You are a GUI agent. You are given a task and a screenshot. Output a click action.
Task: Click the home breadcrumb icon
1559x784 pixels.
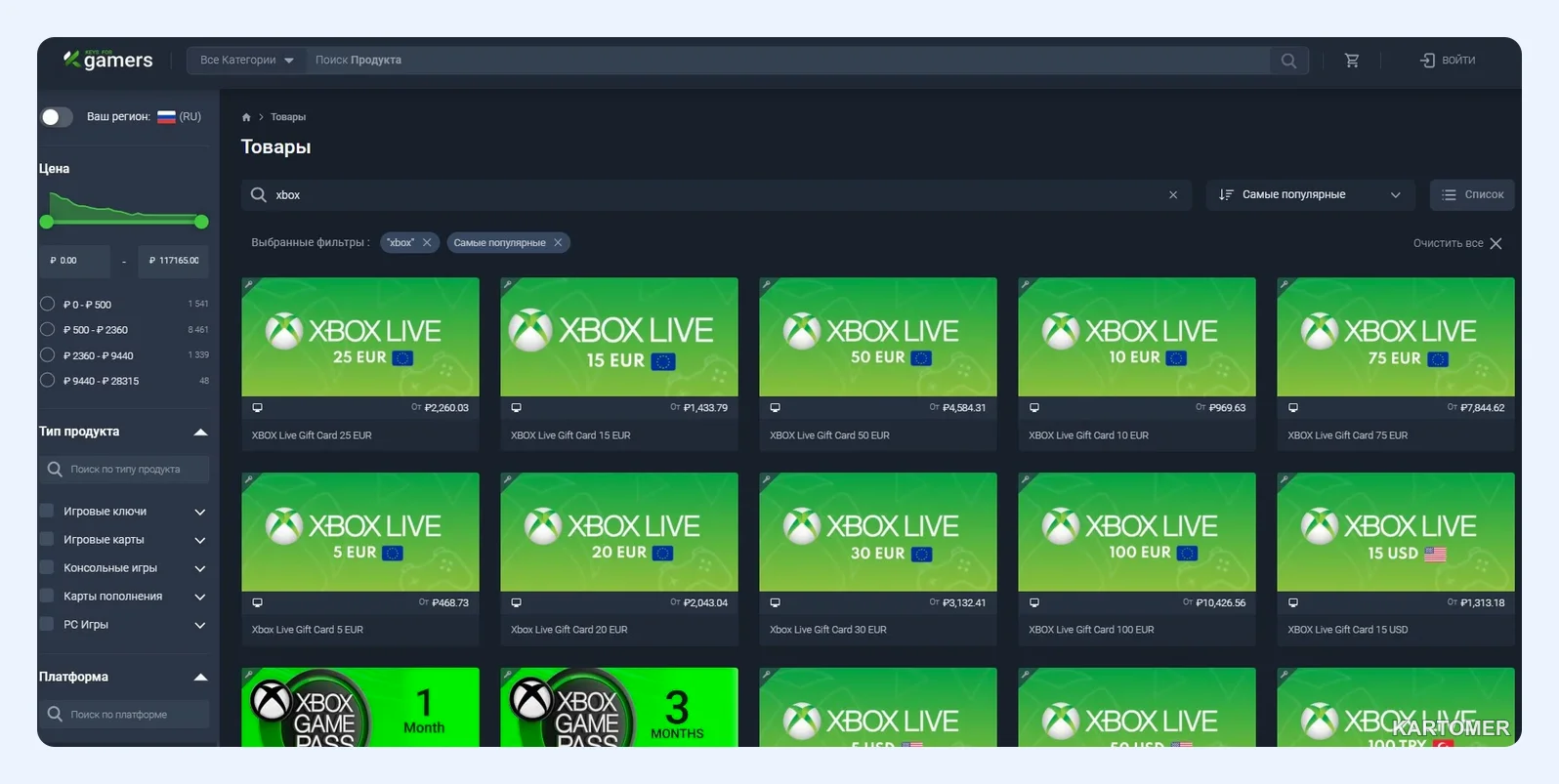tap(246, 117)
